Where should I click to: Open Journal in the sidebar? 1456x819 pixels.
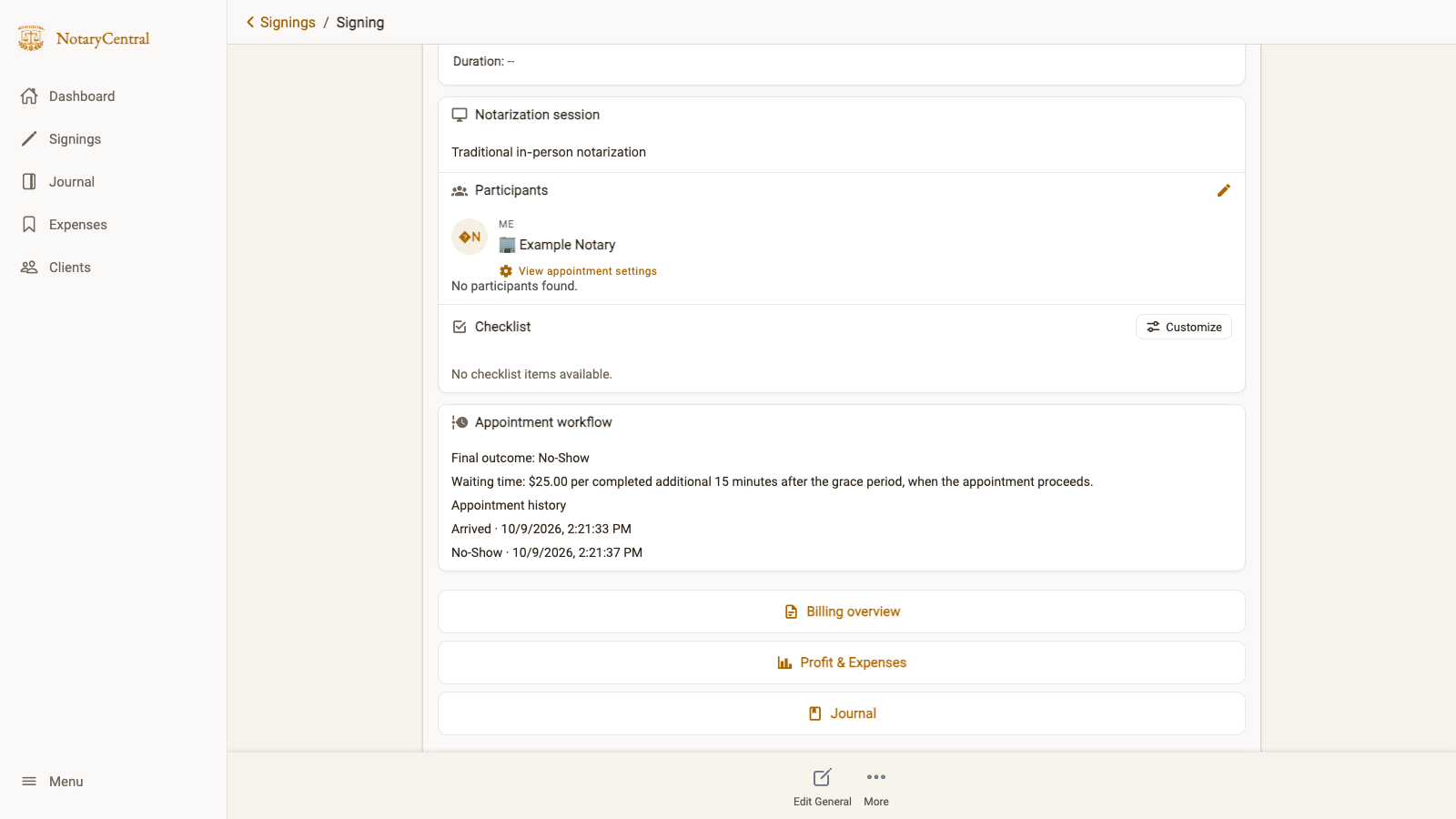pyautogui.click(x=114, y=181)
